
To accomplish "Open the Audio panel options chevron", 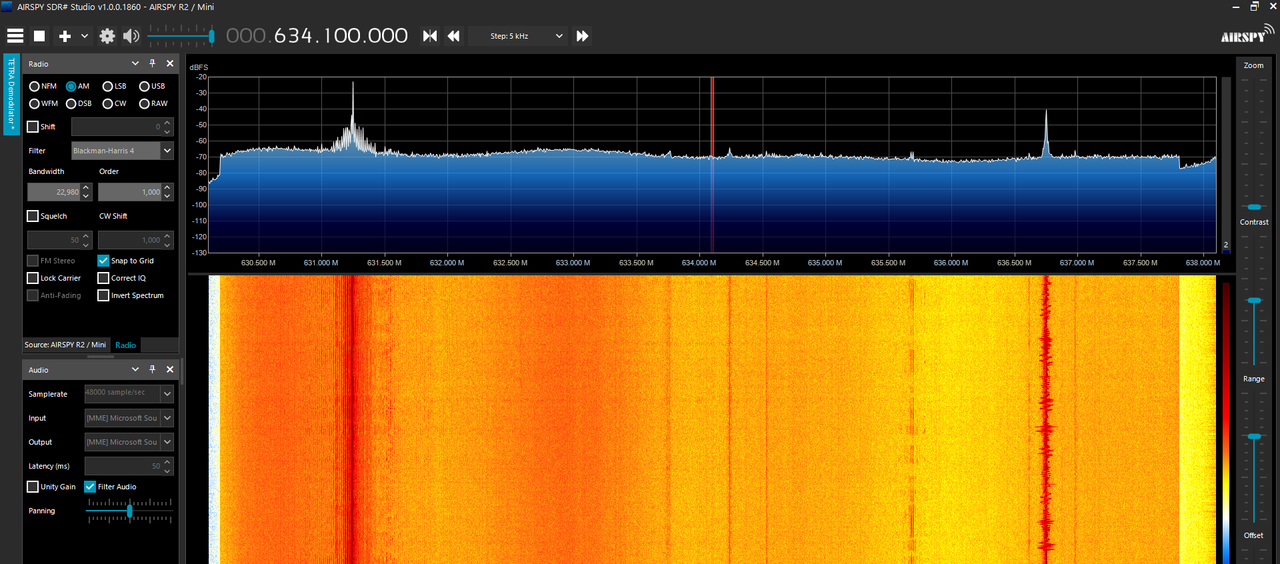I will (x=136, y=370).
